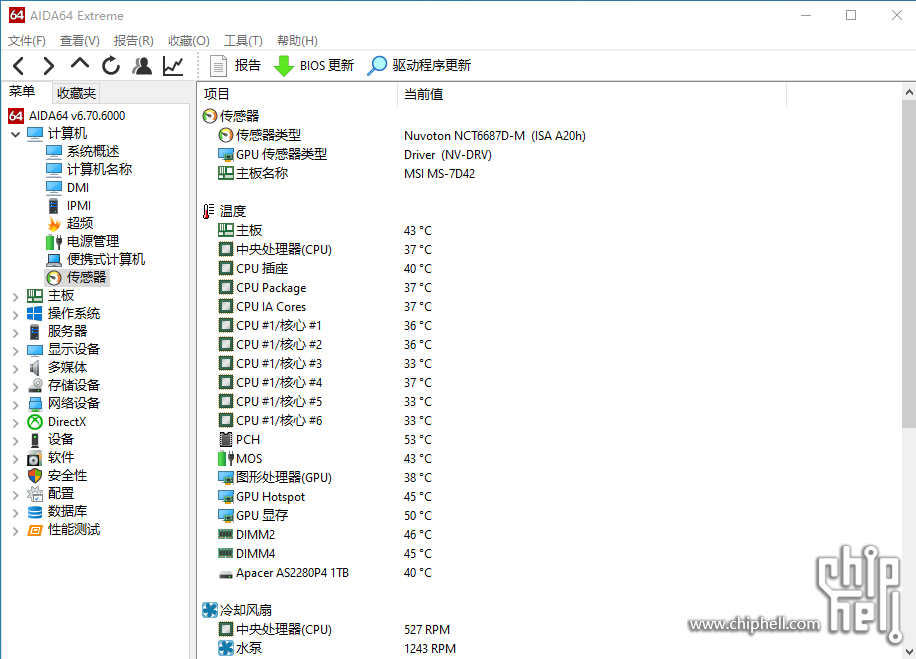The image size is (916, 659).
Task: Open the 文件(F) menu
Action: tap(27, 40)
